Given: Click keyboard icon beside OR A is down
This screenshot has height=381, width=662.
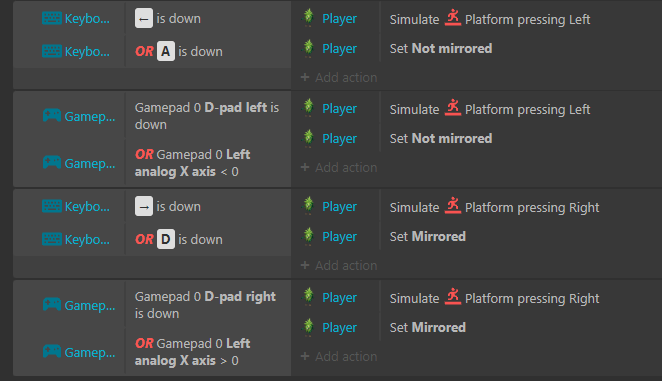Looking at the screenshot, I should 52,52.
